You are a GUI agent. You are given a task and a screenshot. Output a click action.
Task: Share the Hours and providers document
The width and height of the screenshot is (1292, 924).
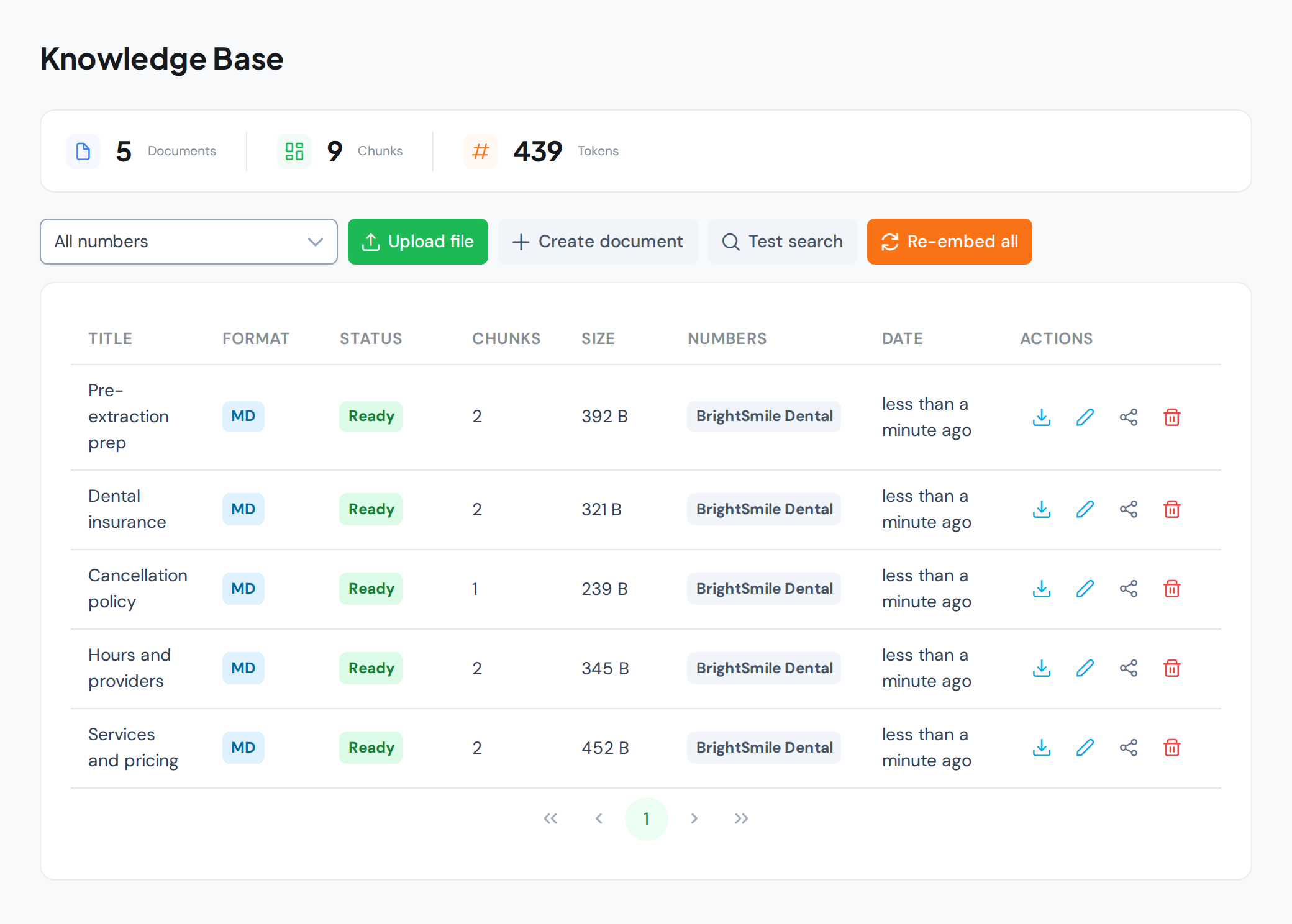click(1129, 668)
